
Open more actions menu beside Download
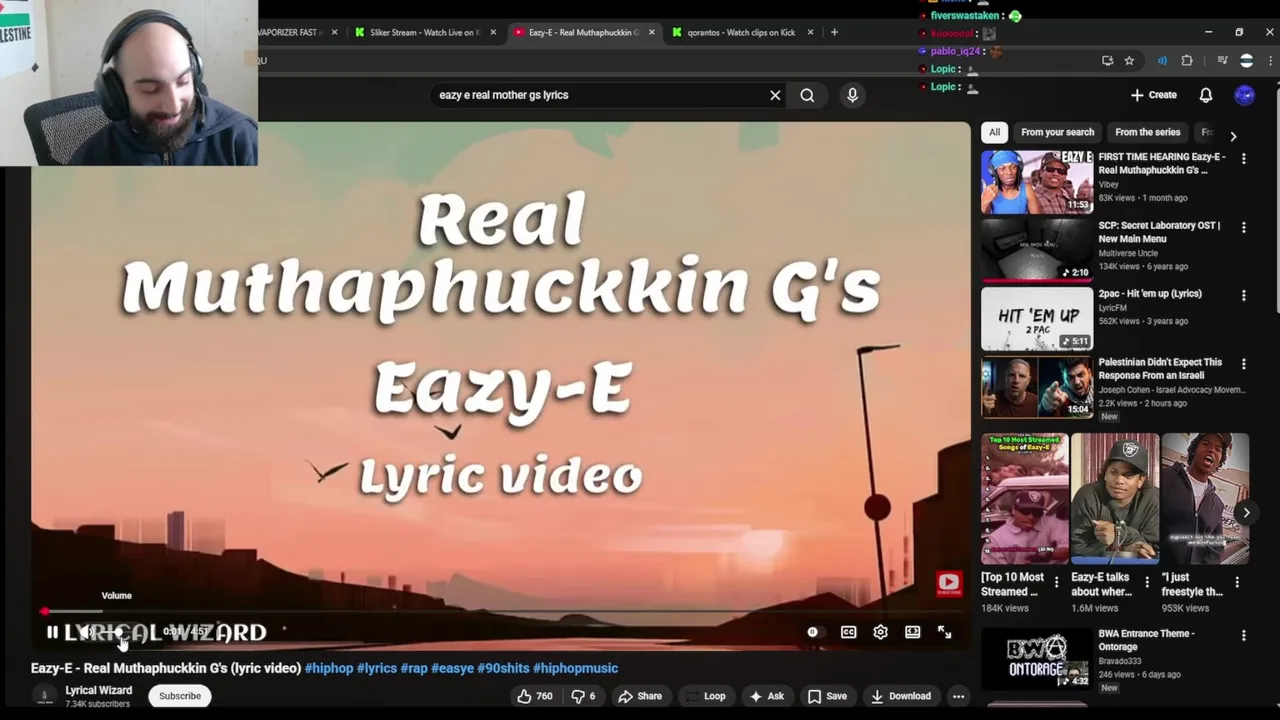(x=958, y=696)
